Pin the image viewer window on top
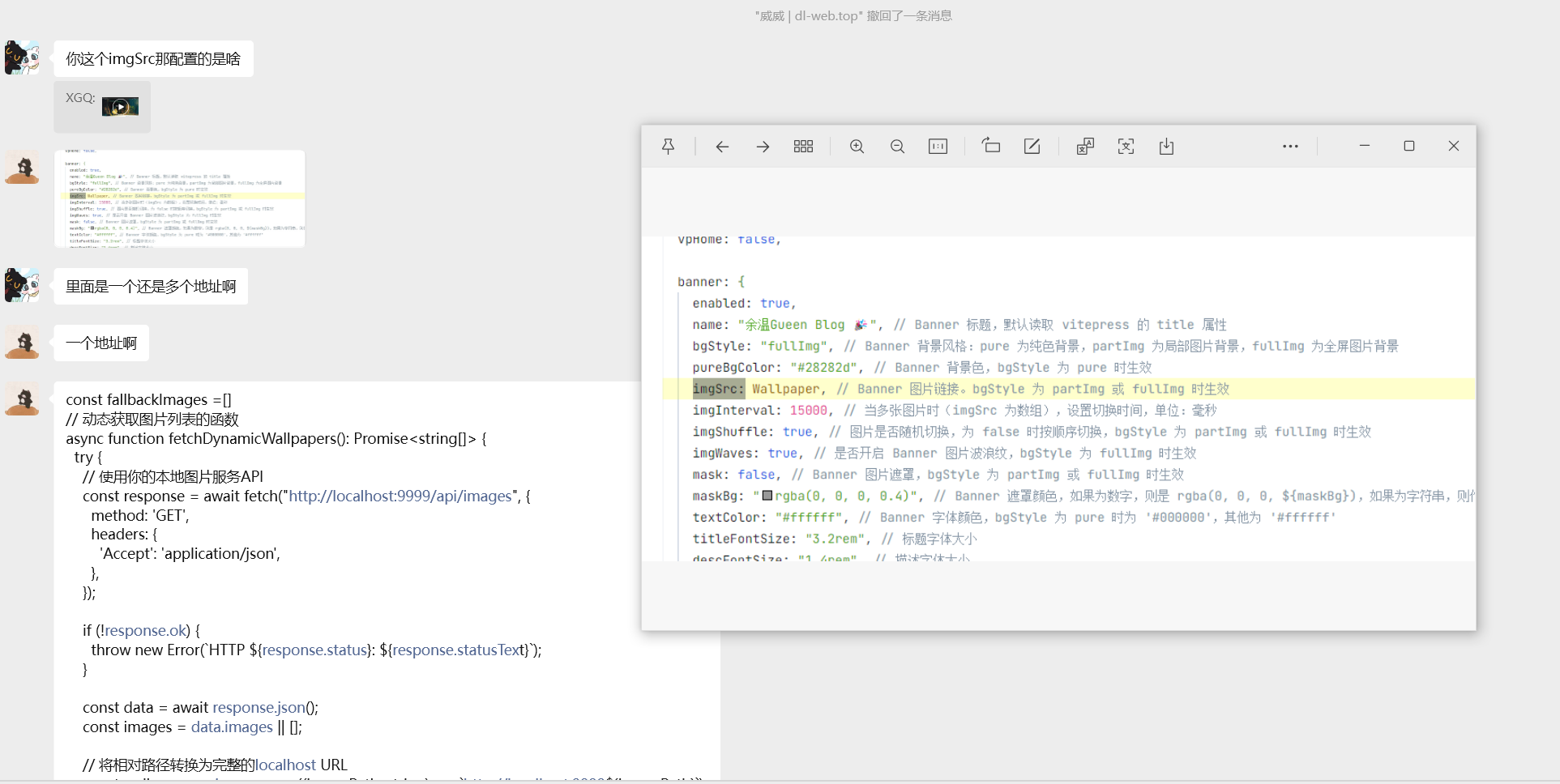This screenshot has height=784, width=1560. pyautogui.click(x=668, y=147)
